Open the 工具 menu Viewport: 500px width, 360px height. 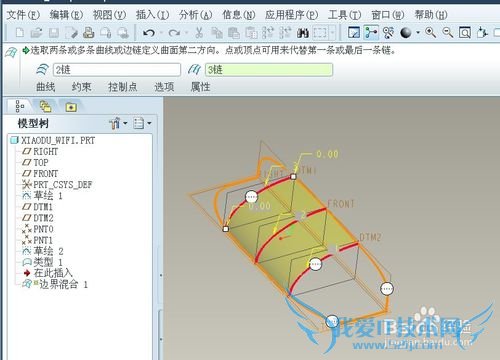point(345,15)
